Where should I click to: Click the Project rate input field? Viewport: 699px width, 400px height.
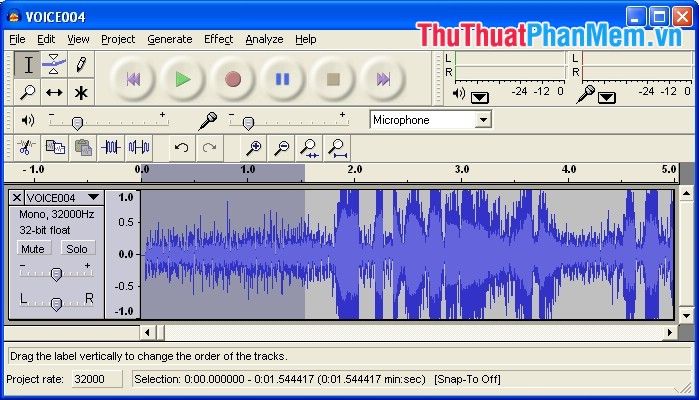click(x=98, y=379)
